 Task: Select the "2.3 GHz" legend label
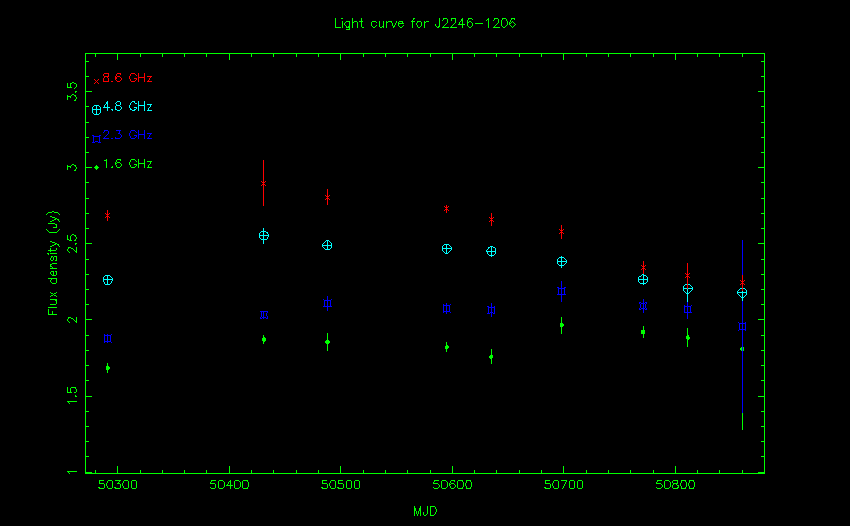pos(127,135)
